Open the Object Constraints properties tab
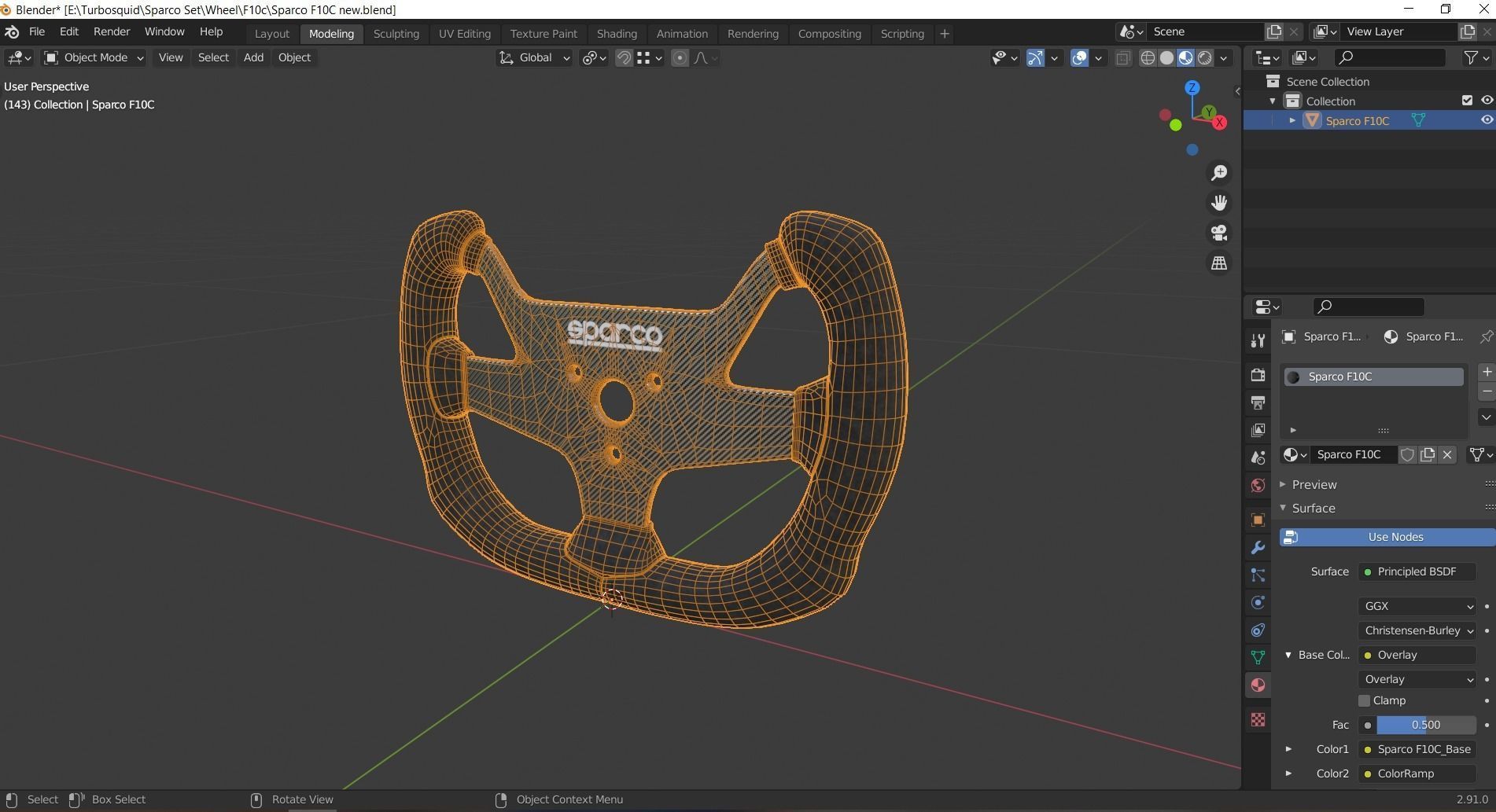Viewport: 1496px width, 812px height. click(x=1258, y=630)
